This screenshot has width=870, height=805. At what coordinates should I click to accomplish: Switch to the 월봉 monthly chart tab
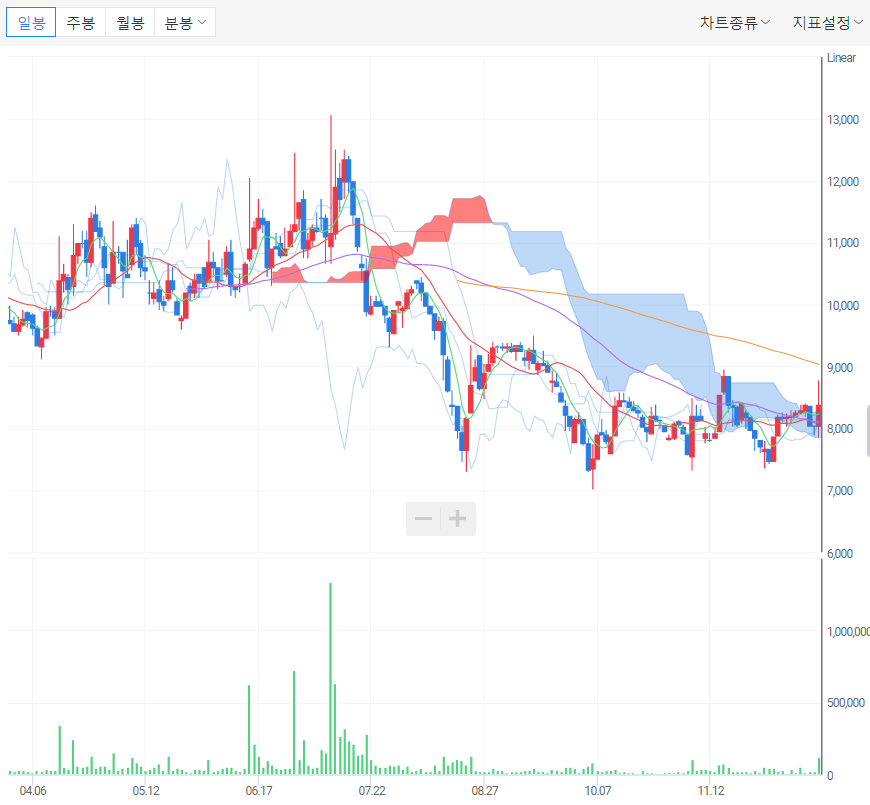pos(130,22)
